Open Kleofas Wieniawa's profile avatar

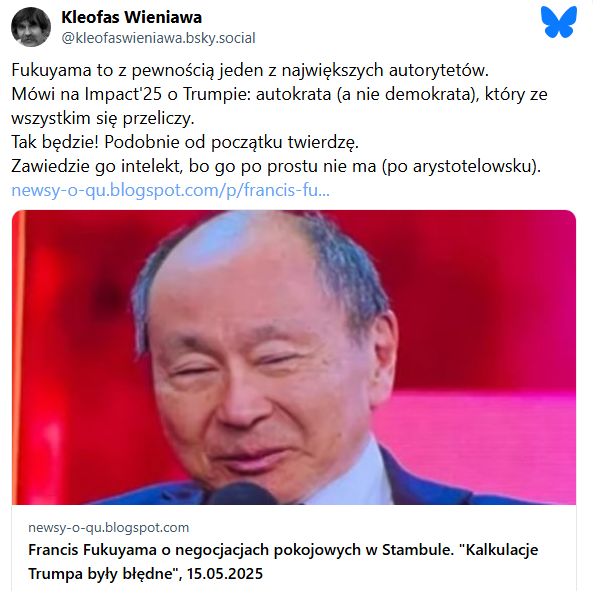(x=31, y=27)
